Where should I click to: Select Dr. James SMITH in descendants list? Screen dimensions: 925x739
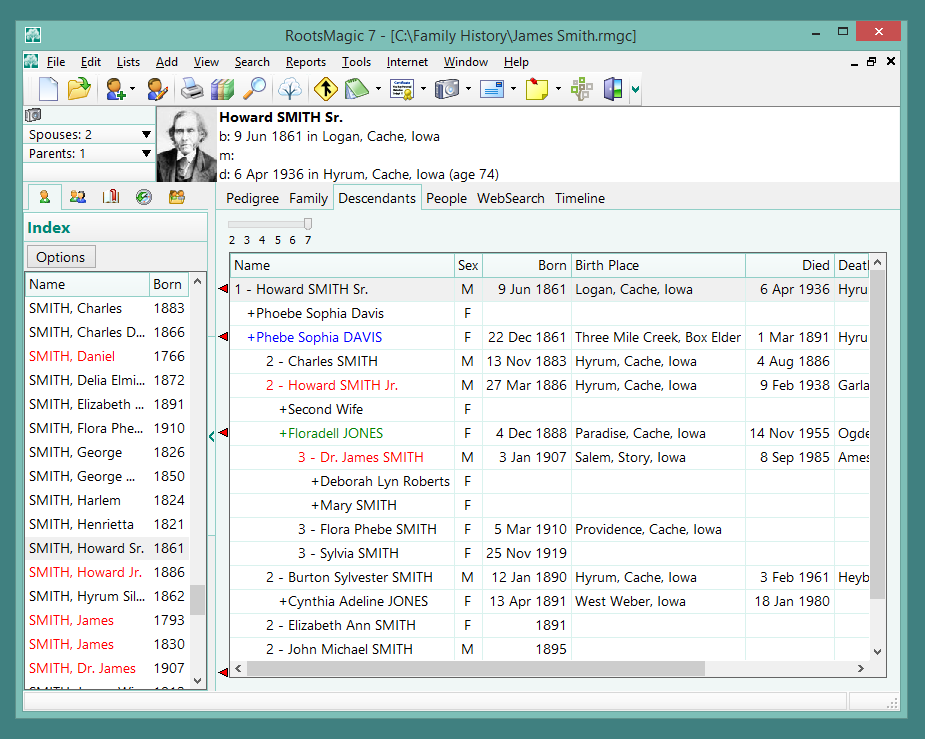(x=360, y=457)
